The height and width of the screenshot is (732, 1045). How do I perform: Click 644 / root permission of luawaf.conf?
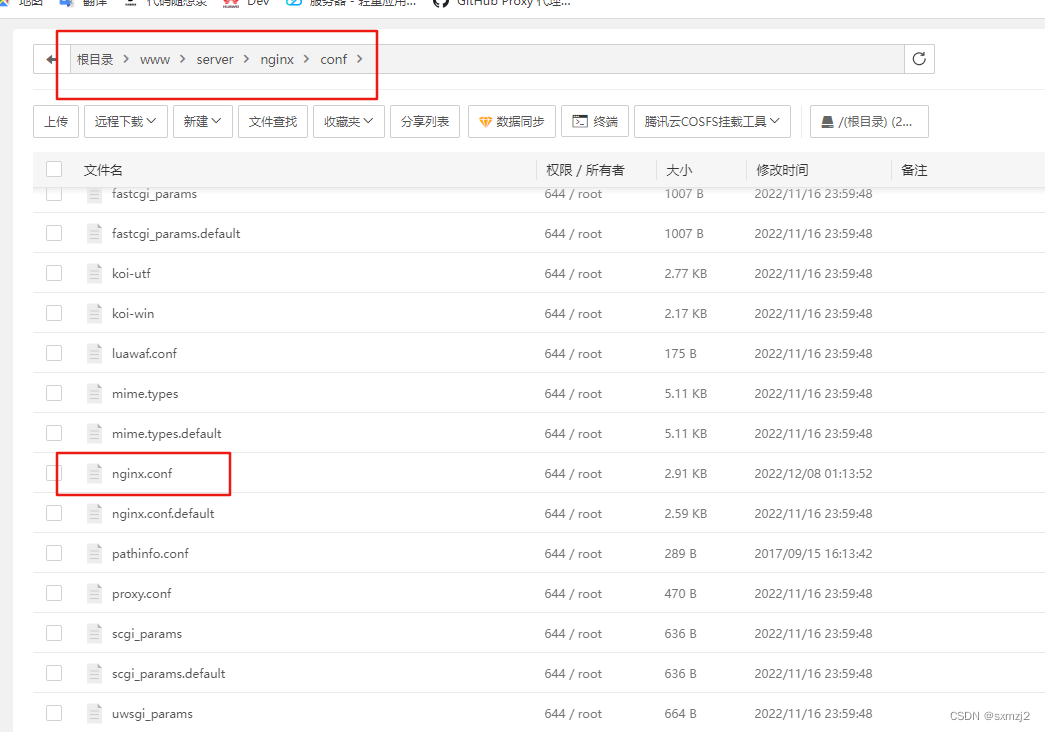click(x=573, y=353)
